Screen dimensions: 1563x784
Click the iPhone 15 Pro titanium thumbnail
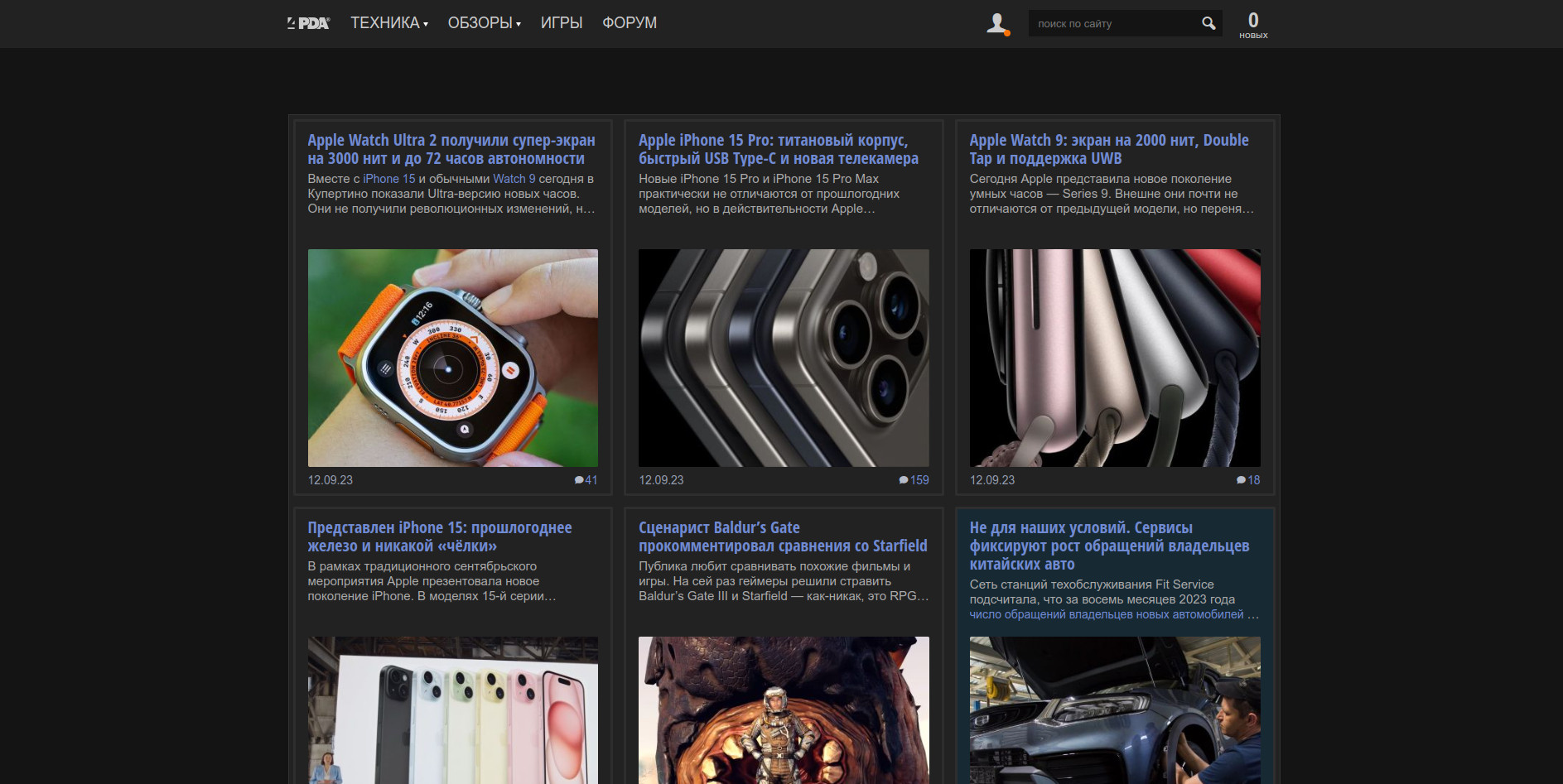(784, 358)
